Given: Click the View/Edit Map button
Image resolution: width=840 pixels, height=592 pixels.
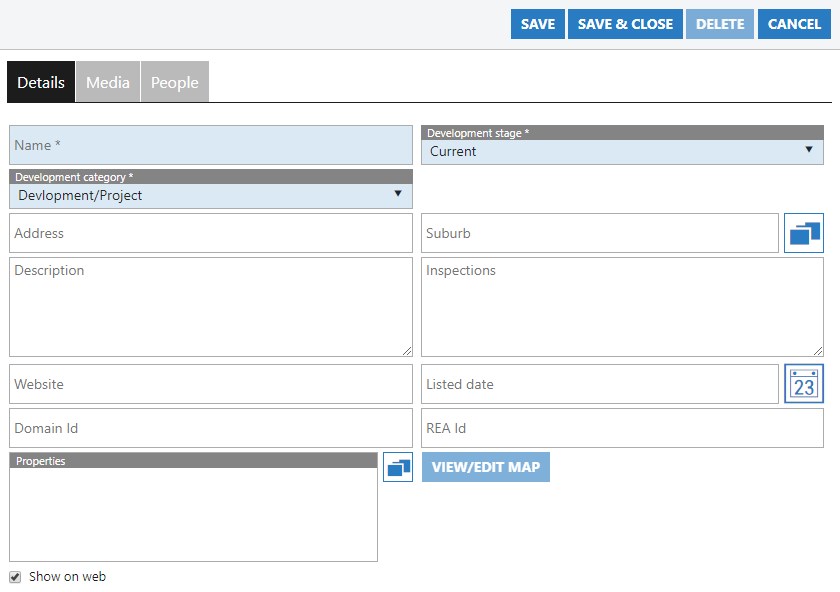Looking at the screenshot, I should [486, 467].
